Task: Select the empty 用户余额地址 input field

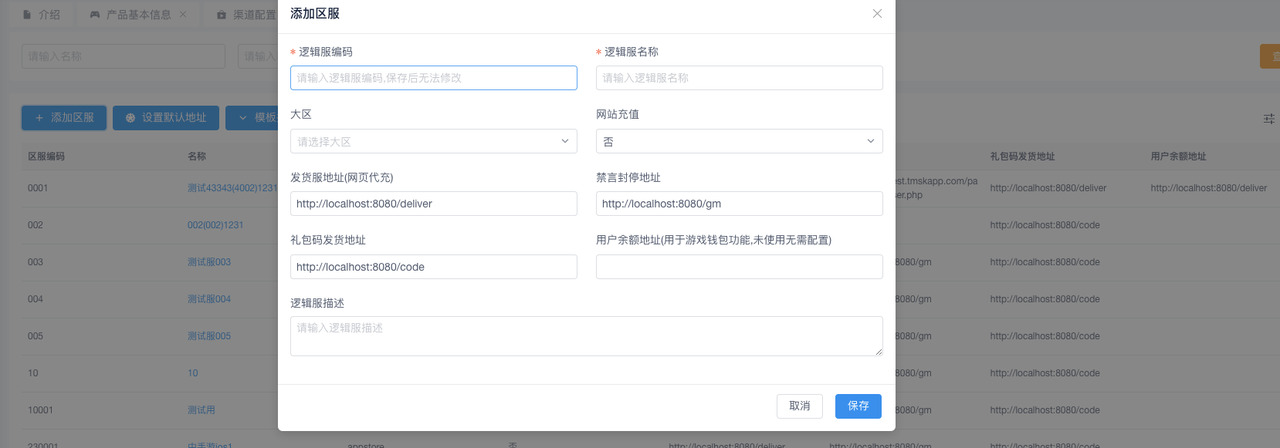Action: click(x=739, y=267)
